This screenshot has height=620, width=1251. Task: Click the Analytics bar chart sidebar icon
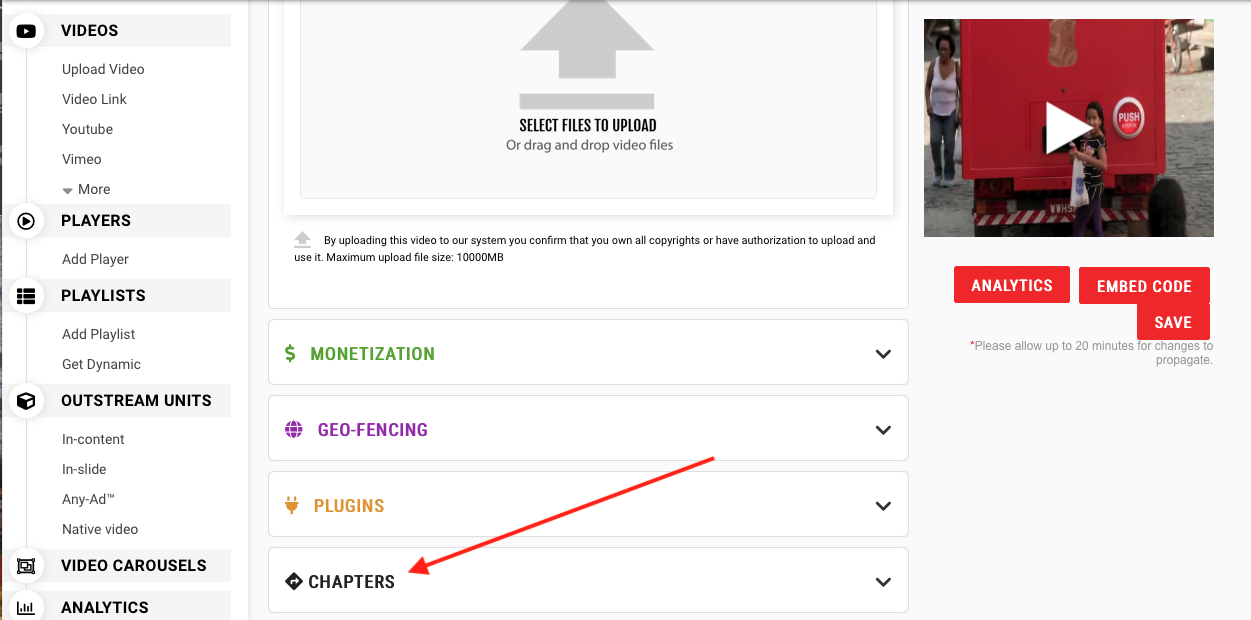click(x=26, y=607)
